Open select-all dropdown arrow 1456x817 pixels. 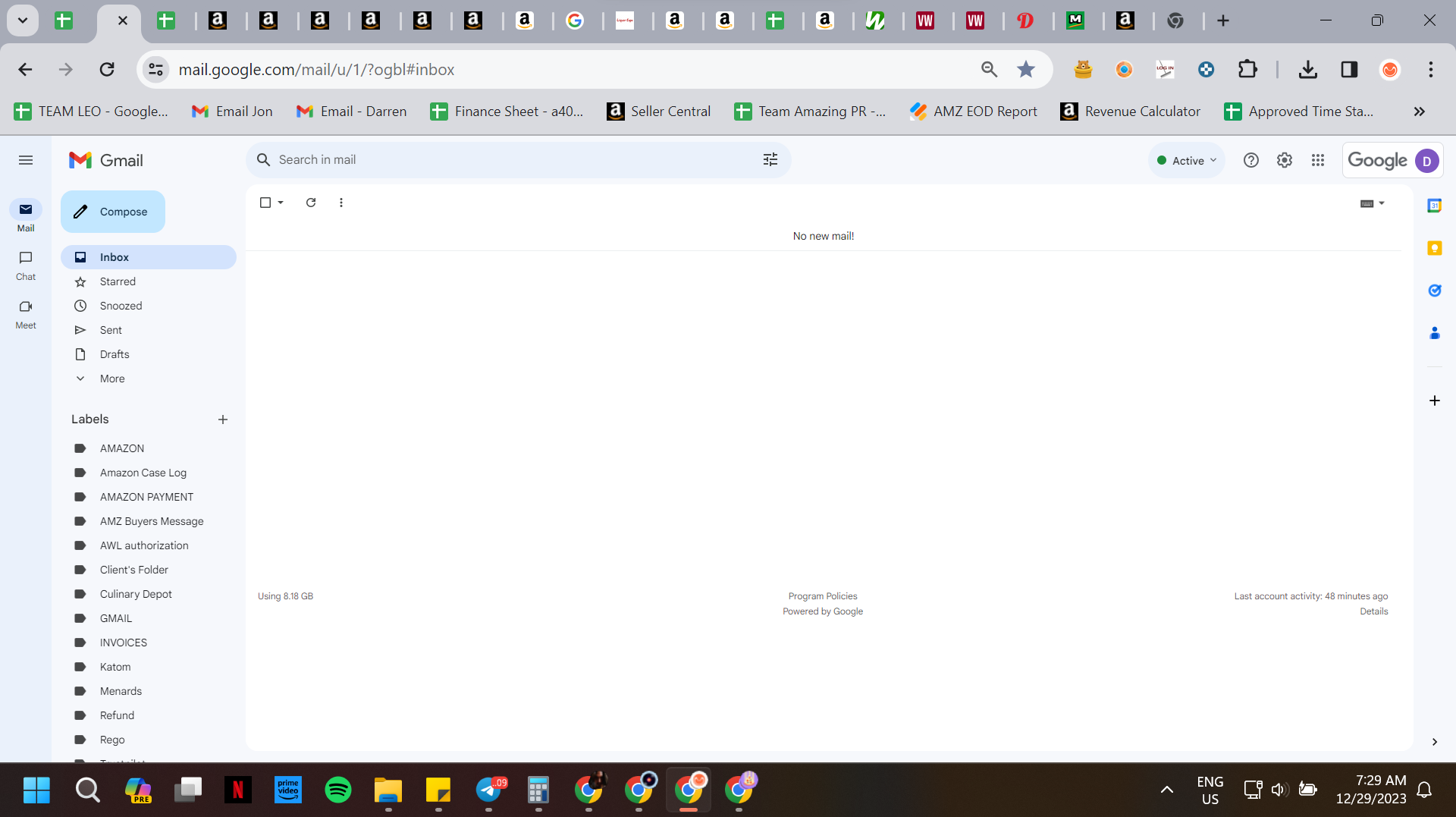[281, 203]
